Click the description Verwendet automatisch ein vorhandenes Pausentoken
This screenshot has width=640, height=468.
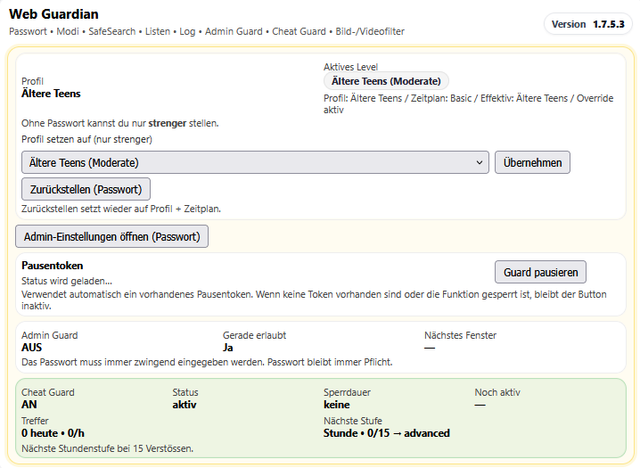(313, 300)
